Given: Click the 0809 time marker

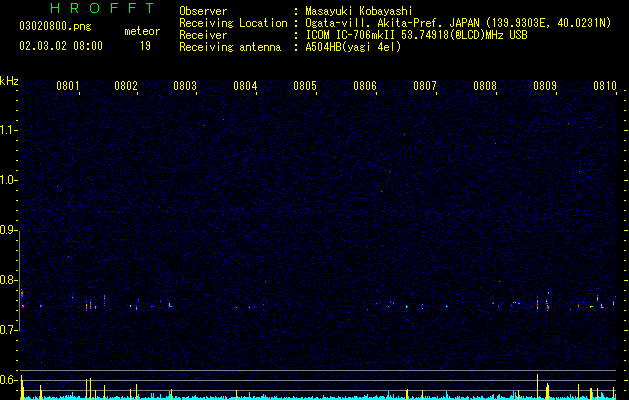Looking at the screenshot, I should point(545,86).
